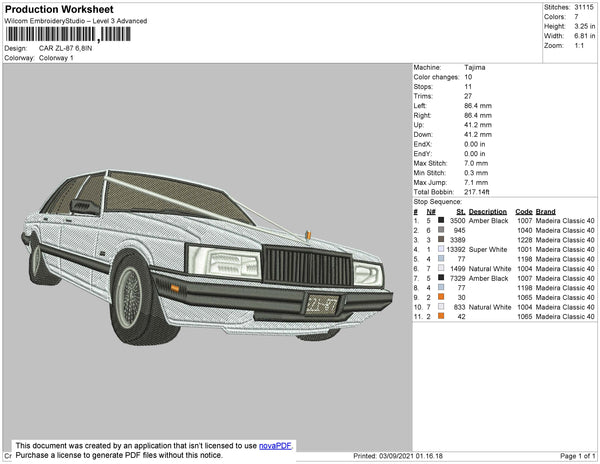Click the 'Min Stitch:' value '0.3 mm'
This screenshot has height=464, width=600.
click(x=476, y=173)
